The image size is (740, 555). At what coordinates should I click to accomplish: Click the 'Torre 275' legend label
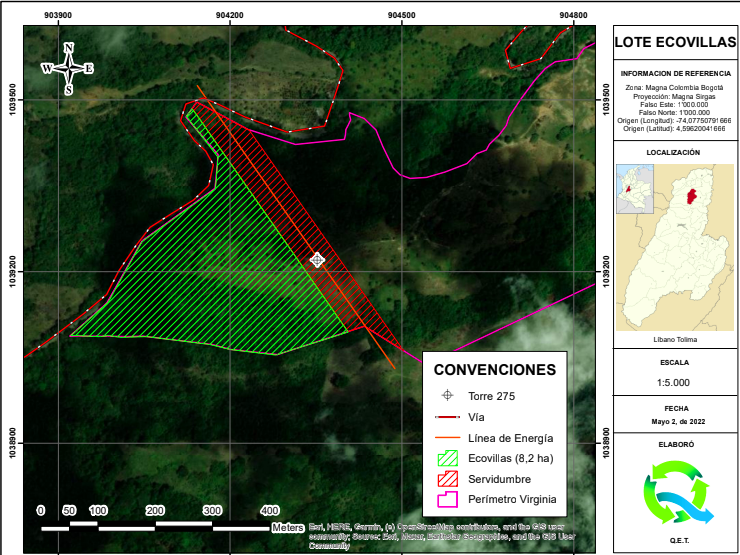pyautogui.click(x=491, y=396)
